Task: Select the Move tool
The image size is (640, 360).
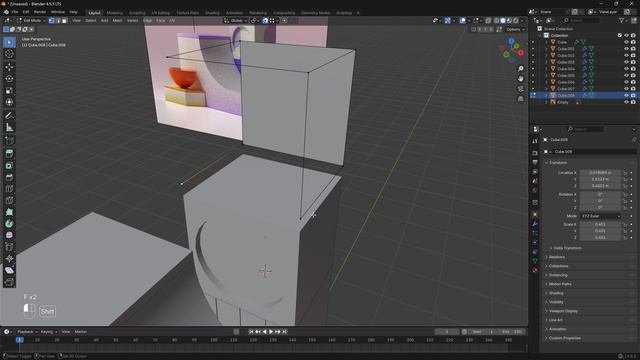Action: pyautogui.click(x=9, y=67)
